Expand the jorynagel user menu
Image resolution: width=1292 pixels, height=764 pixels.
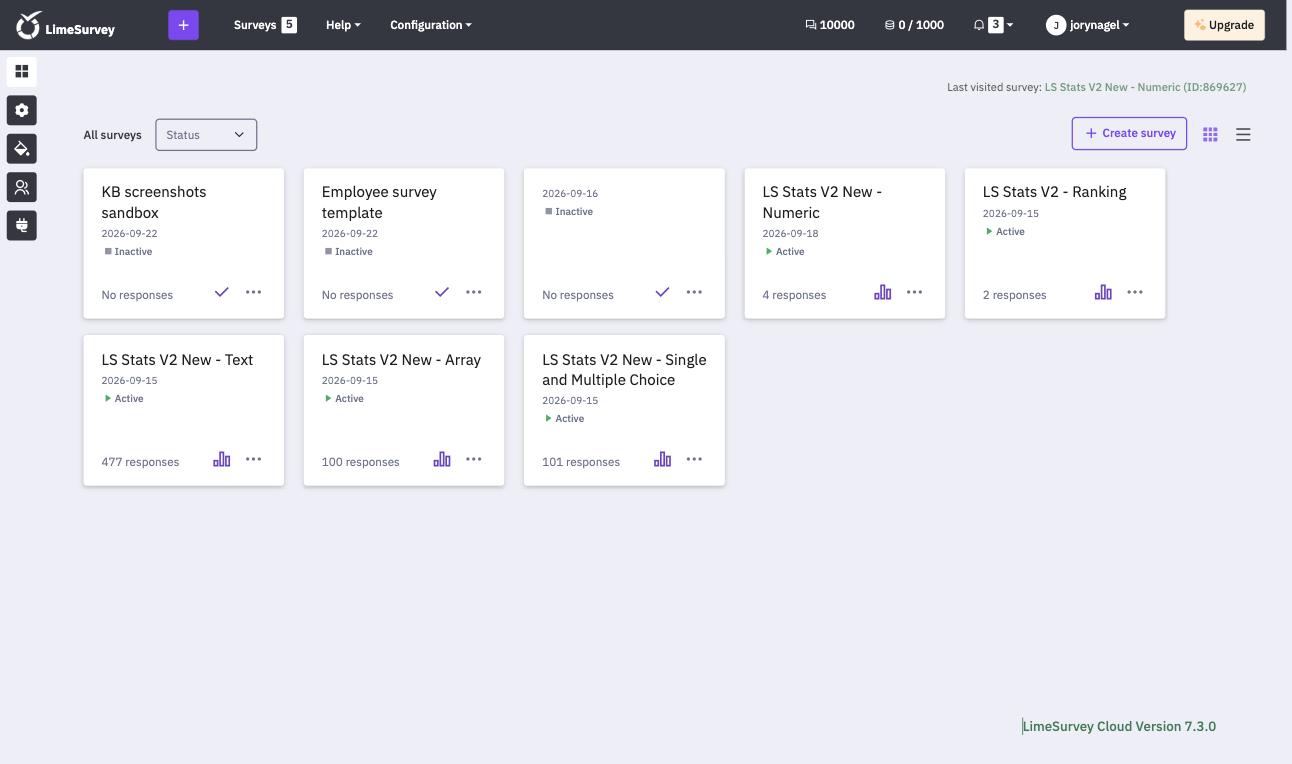coord(1088,25)
